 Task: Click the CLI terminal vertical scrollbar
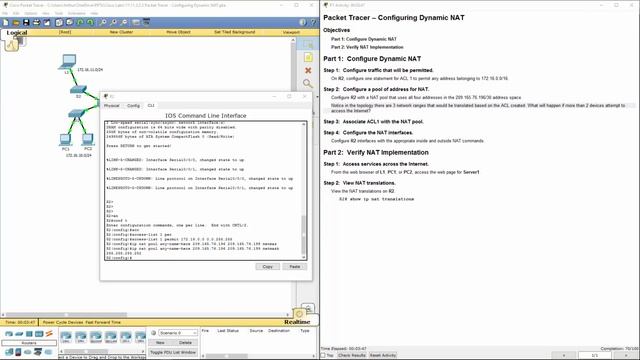[x=304, y=190]
